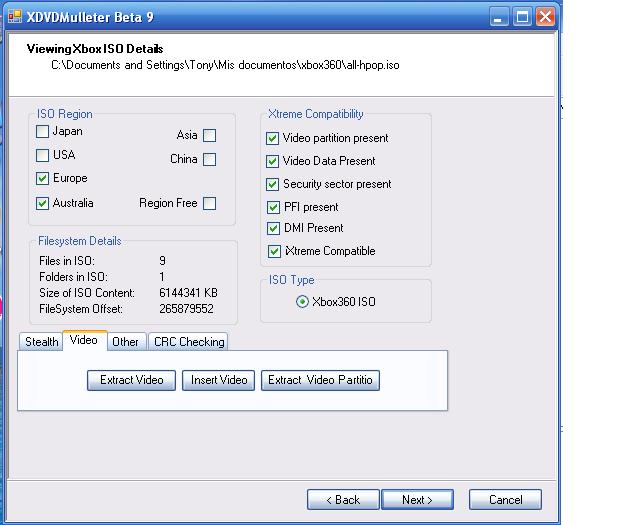Toggle Video partition present checkbox
The width and height of the screenshot is (640, 525).
[x=272, y=138]
